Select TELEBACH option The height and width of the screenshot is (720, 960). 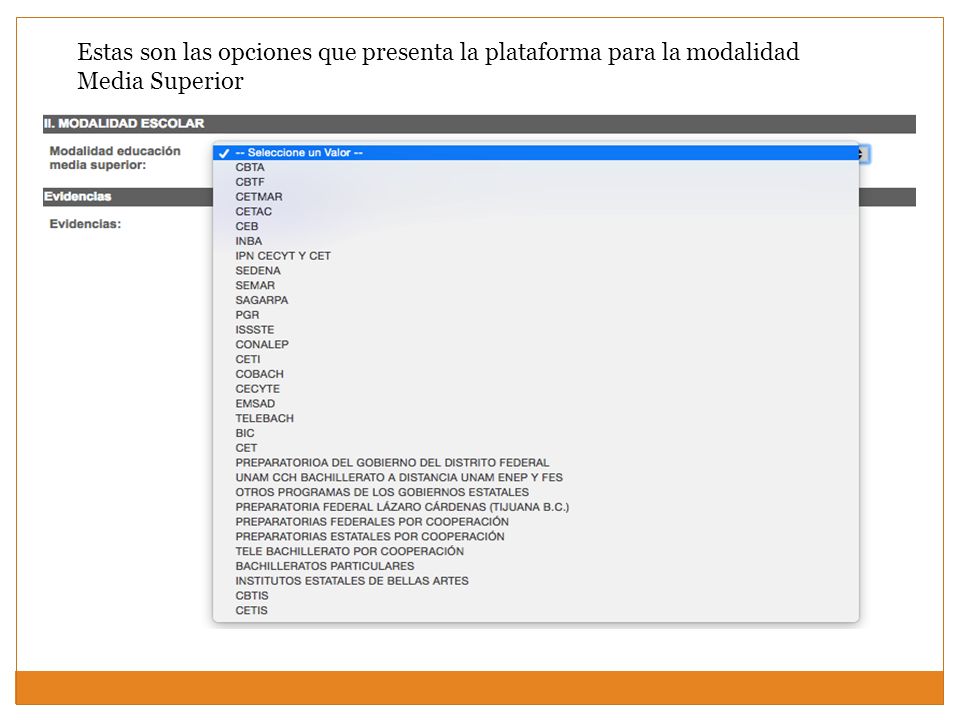536,418
